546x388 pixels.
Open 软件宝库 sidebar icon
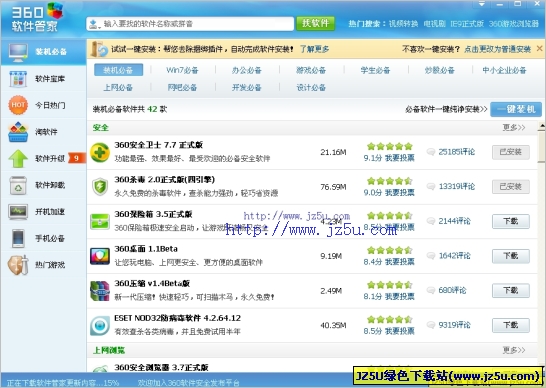[18, 79]
